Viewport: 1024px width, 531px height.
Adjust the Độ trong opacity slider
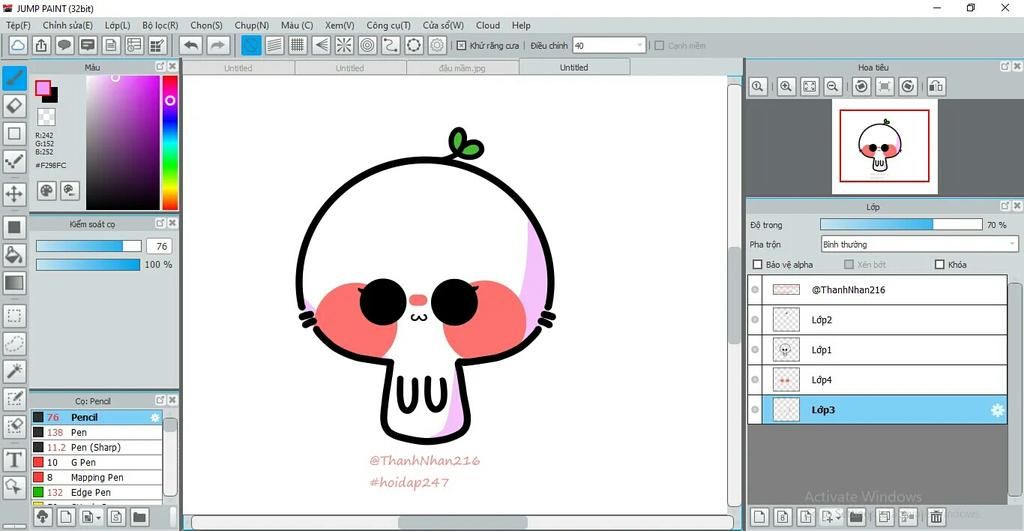(x=901, y=225)
